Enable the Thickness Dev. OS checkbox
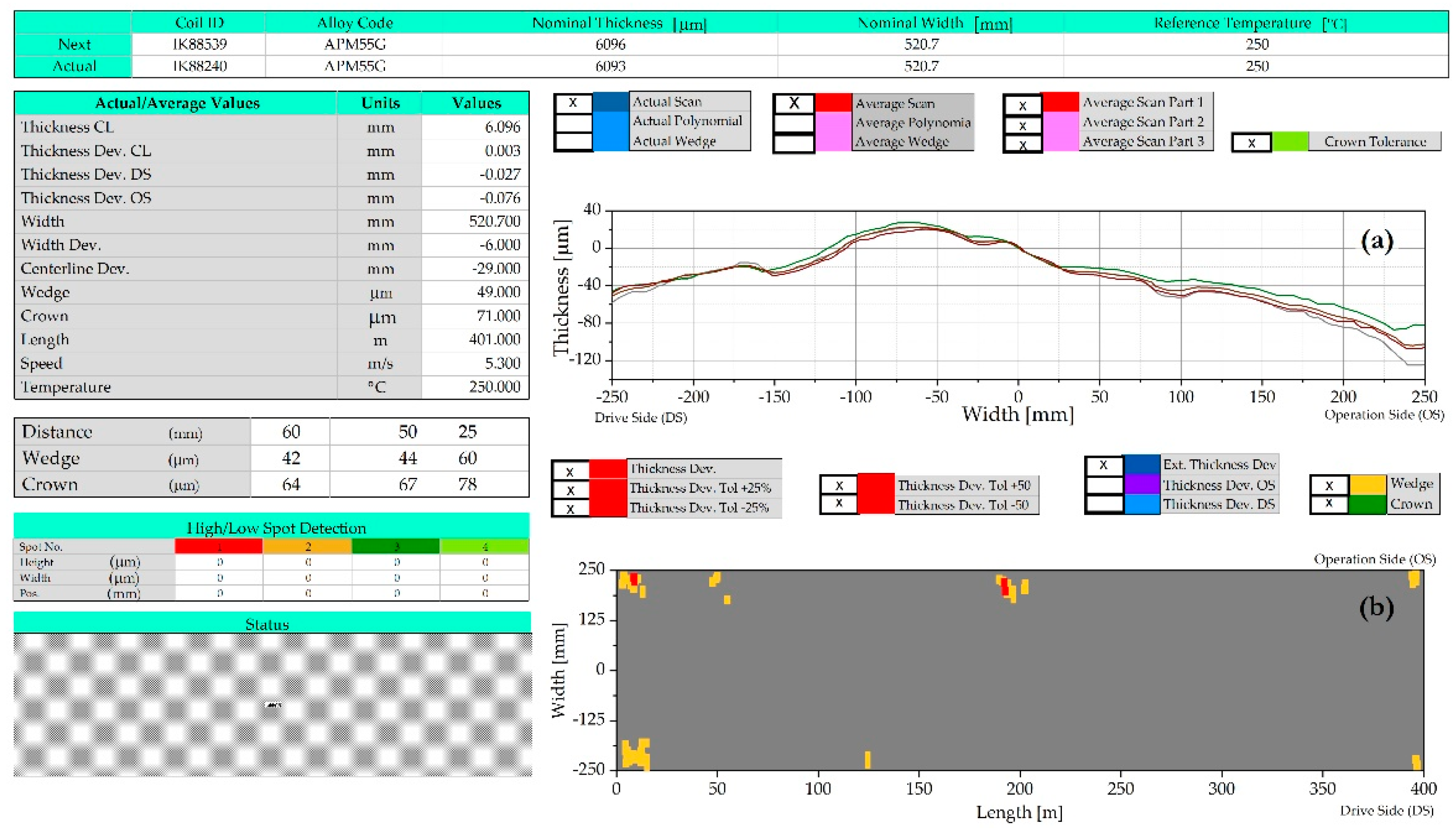The height and width of the screenshot is (830, 1456). click(x=1104, y=485)
